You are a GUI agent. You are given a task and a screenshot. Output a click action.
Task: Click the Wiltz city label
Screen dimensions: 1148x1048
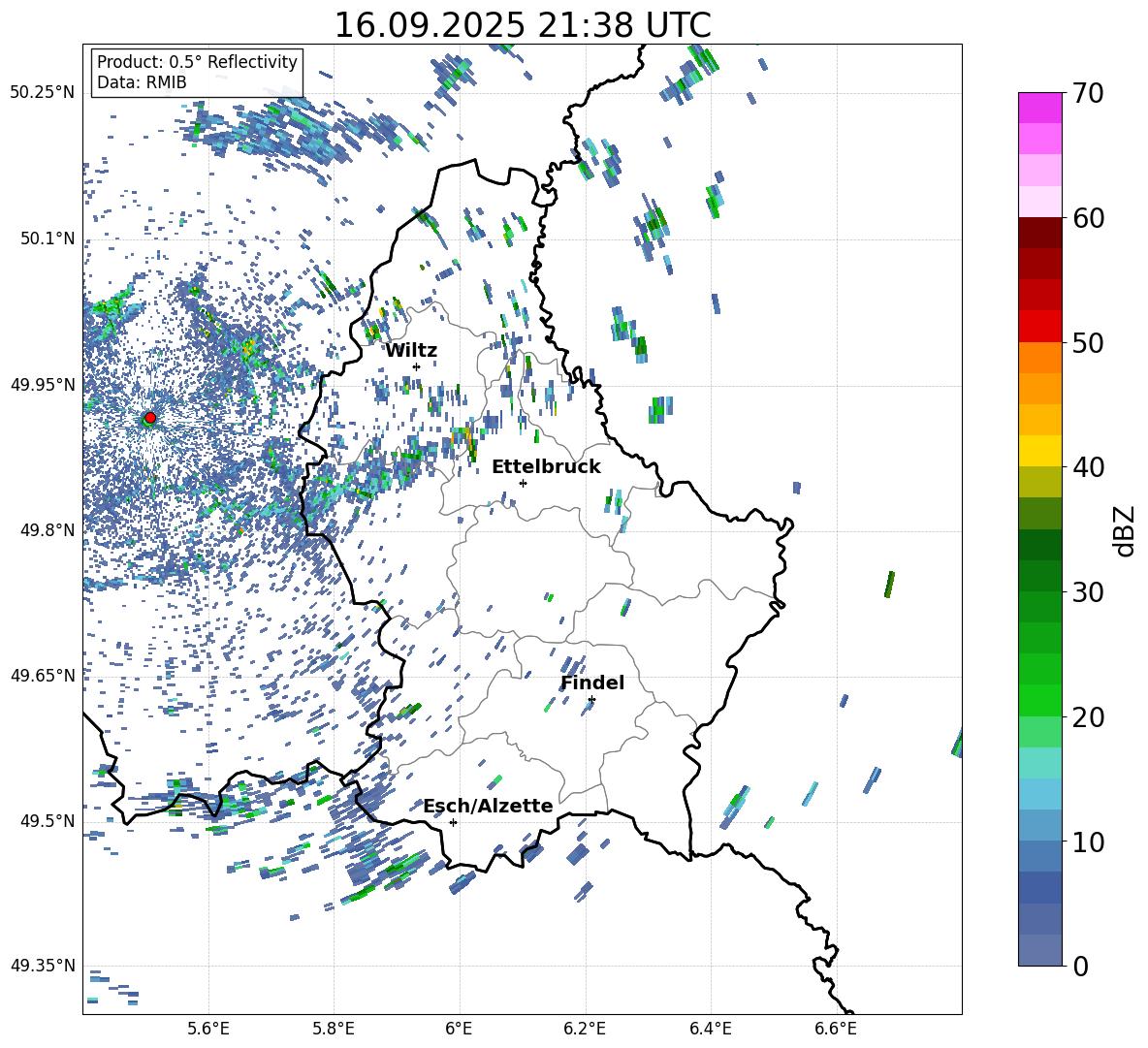click(411, 351)
